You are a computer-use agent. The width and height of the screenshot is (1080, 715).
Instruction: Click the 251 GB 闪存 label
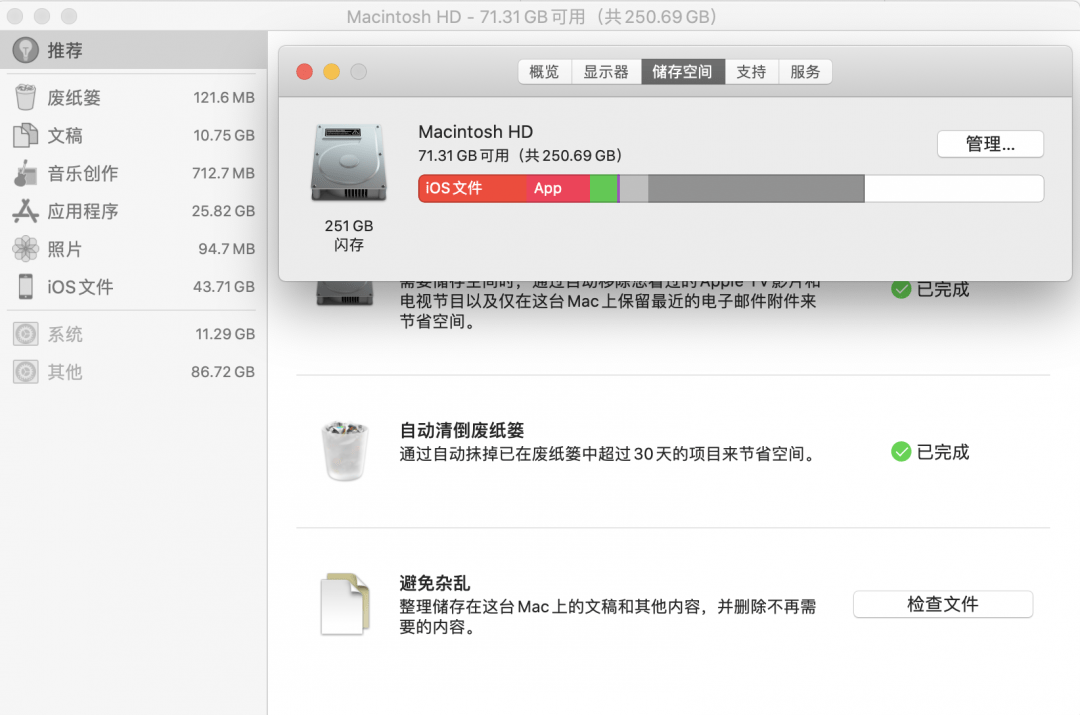pyautogui.click(x=349, y=235)
